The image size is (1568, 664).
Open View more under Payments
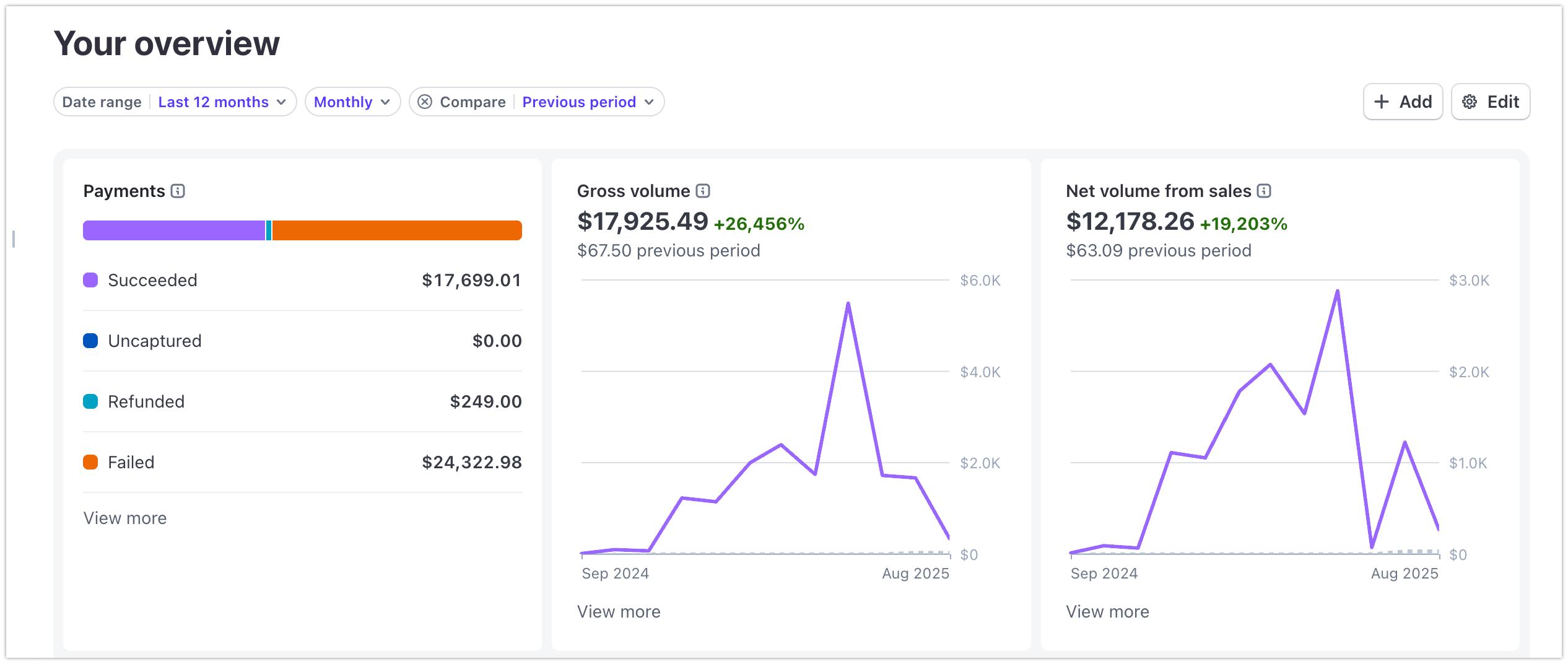[125, 518]
